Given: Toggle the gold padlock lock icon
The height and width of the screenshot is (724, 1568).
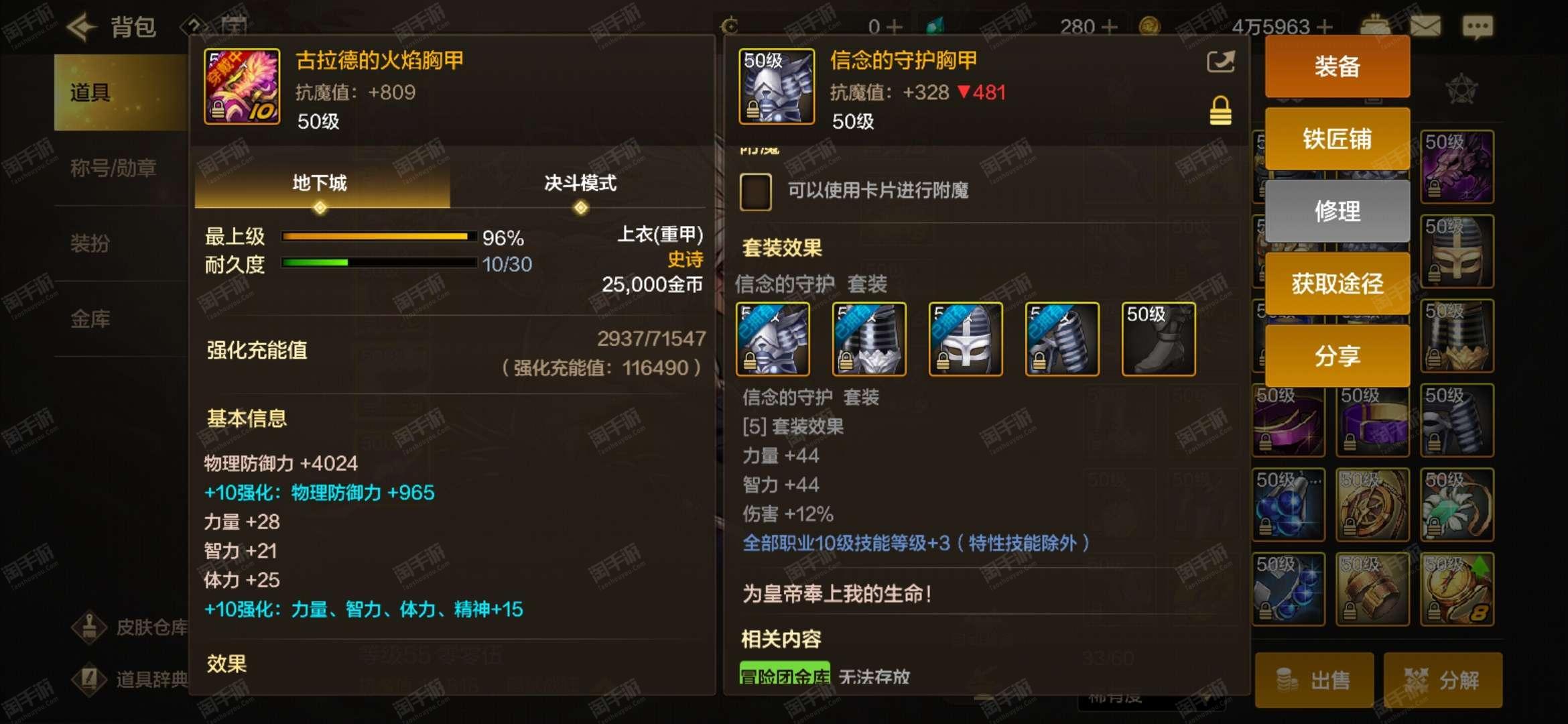Looking at the screenshot, I should 1220,111.
